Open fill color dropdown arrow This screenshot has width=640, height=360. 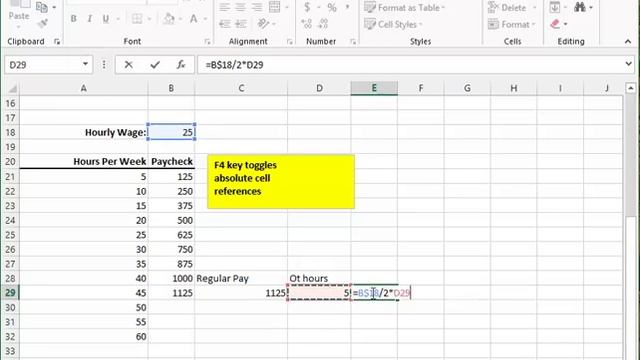180,19
